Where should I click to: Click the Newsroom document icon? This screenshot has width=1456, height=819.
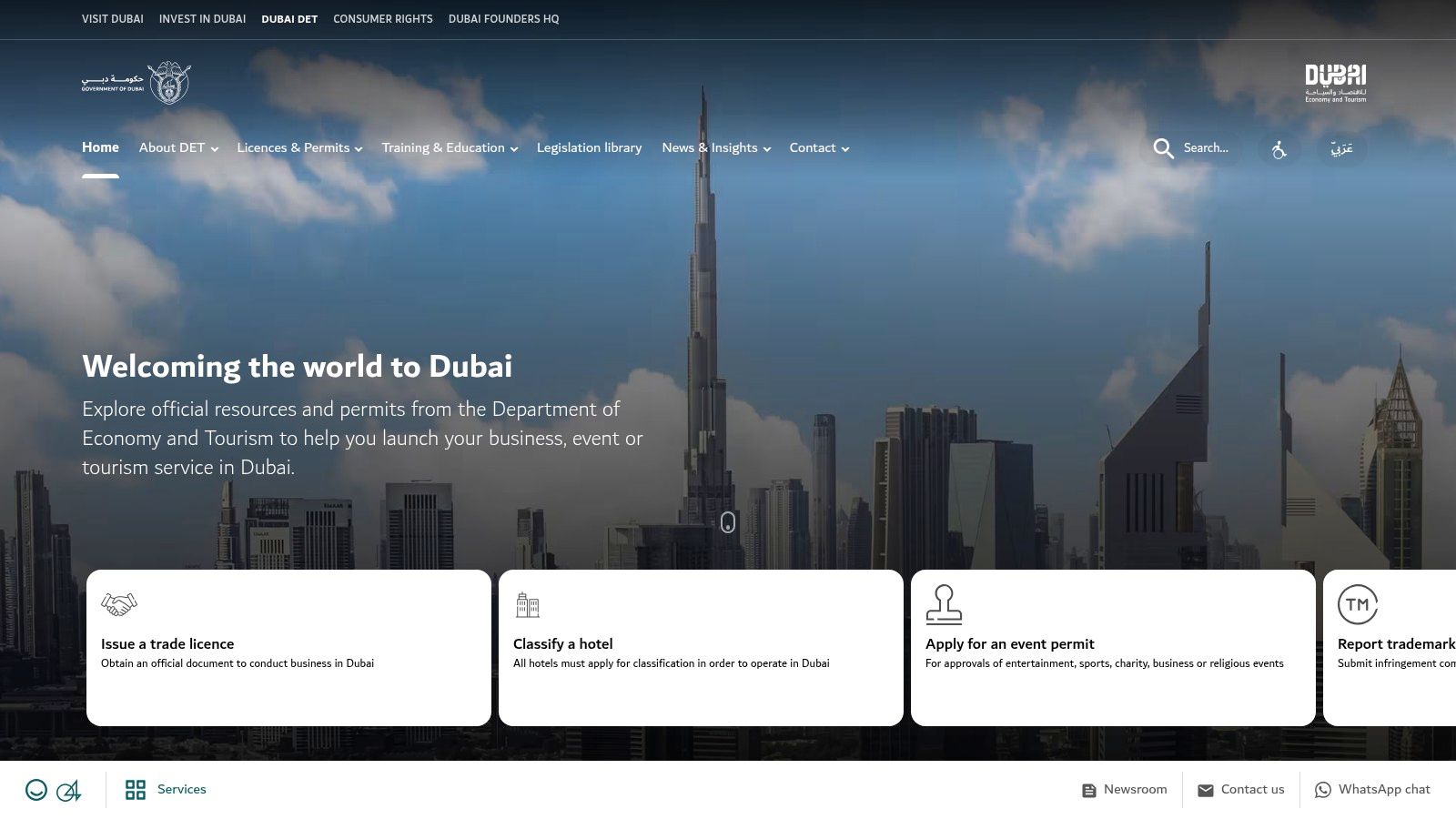[x=1089, y=790]
